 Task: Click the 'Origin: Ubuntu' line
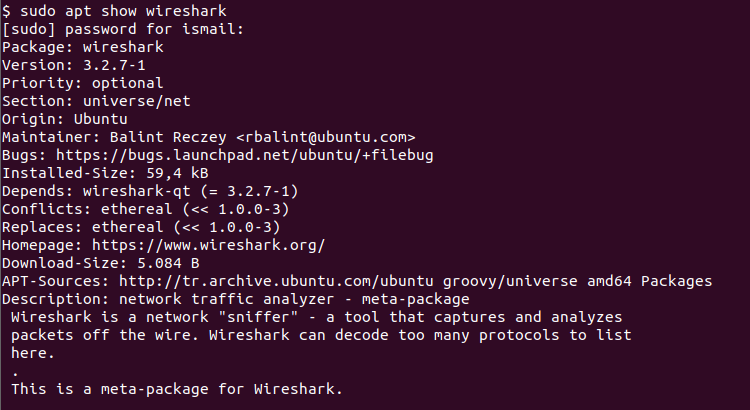(x=65, y=119)
